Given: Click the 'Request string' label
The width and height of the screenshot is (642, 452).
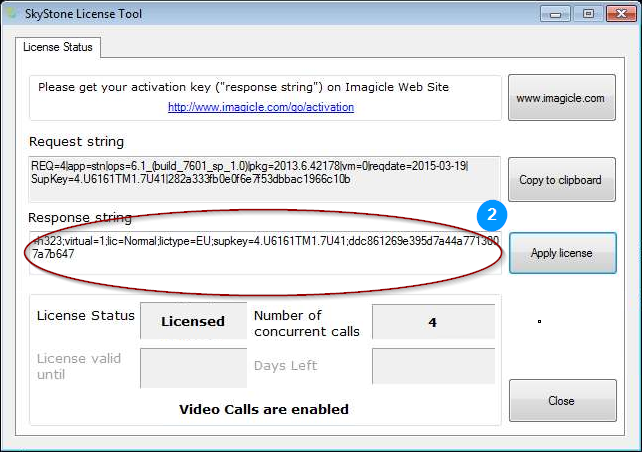Looking at the screenshot, I should click(x=77, y=142).
